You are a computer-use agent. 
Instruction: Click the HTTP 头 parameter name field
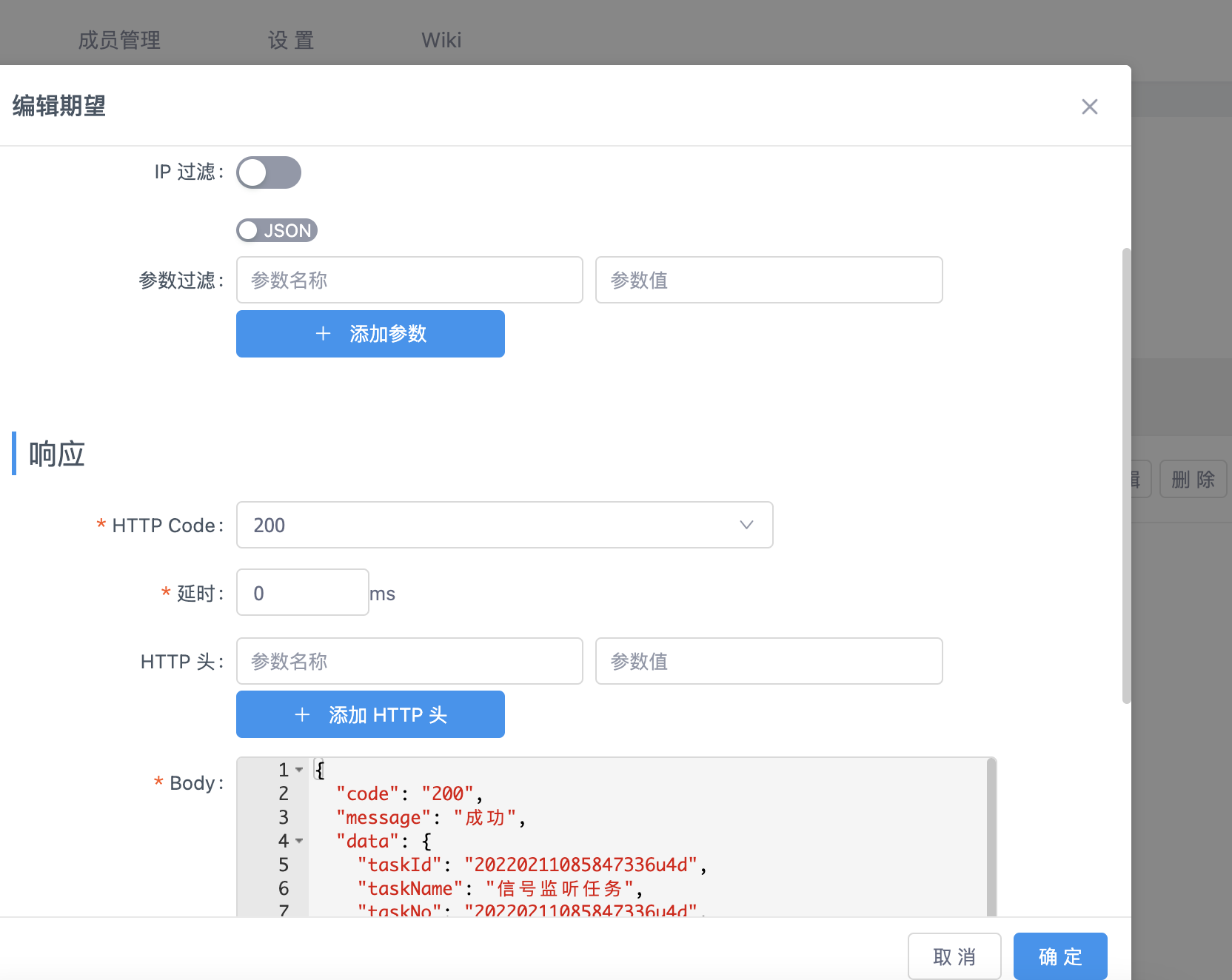(409, 661)
